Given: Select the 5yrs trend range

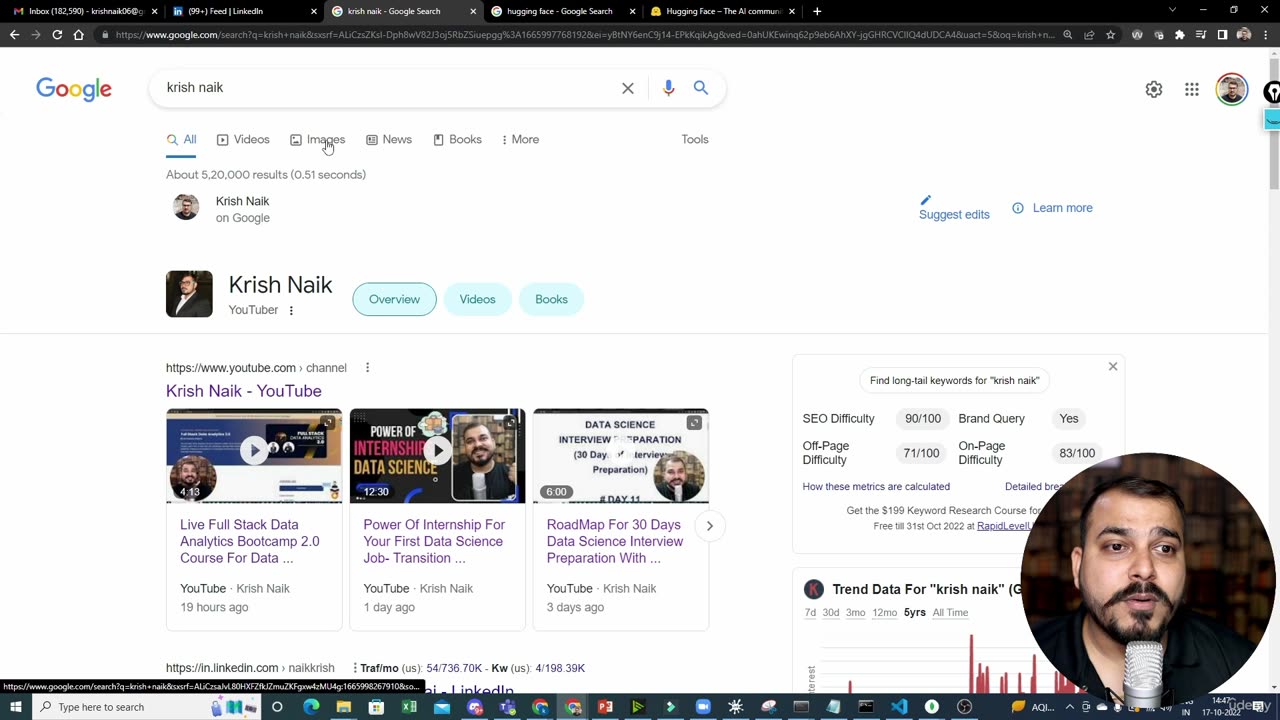Looking at the screenshot, I should coord(915,613).
